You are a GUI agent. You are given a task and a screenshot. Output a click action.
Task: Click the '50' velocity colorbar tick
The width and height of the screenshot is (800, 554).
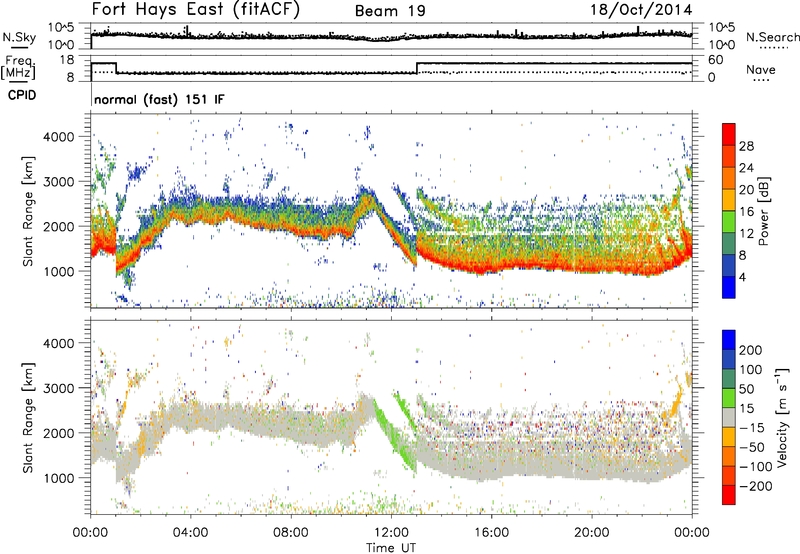click(746, 389)
